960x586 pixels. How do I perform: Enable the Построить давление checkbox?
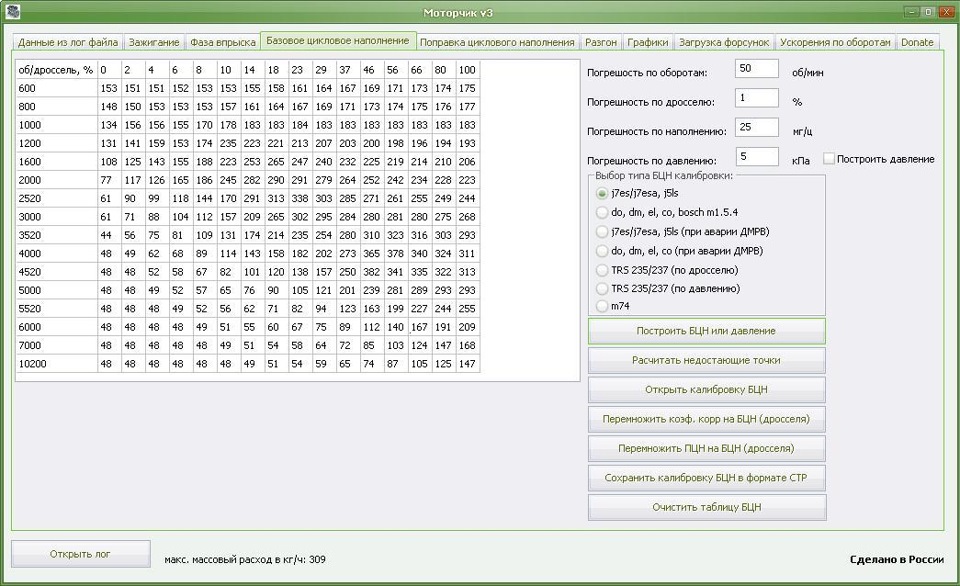(x=829, y=159)
